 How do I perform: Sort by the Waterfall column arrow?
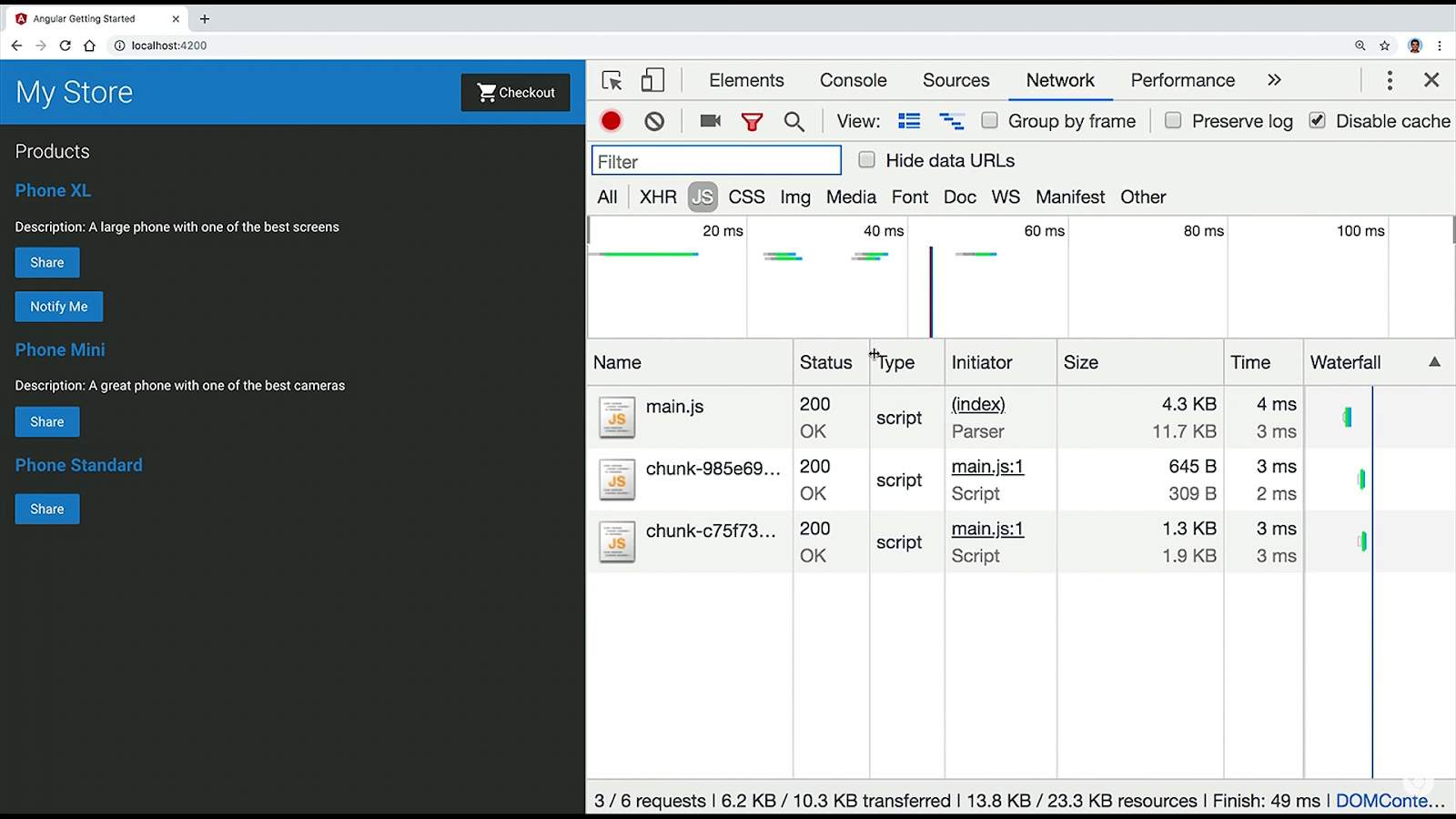pyautogui.click(x=1434, y=362)
